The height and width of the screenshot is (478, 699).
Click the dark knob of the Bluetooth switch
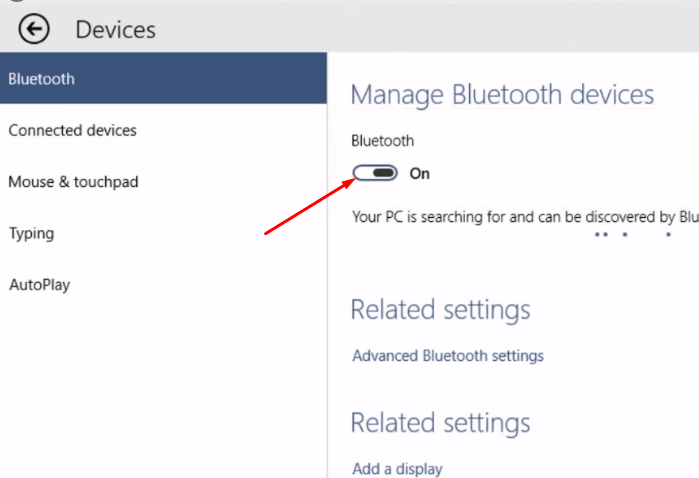[384, 173]
